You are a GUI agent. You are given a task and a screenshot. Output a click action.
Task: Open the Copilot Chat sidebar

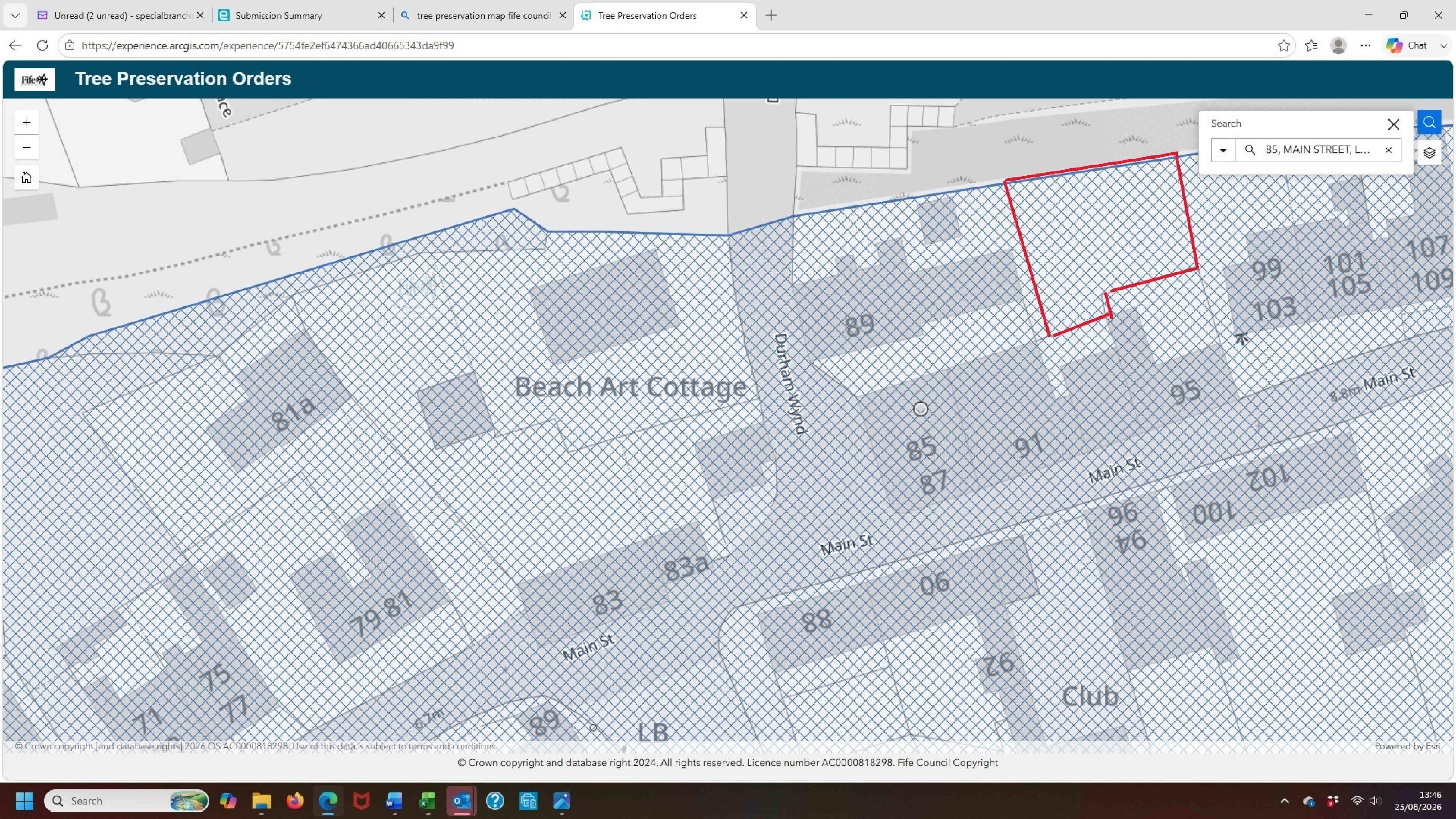coord(1407,45)
